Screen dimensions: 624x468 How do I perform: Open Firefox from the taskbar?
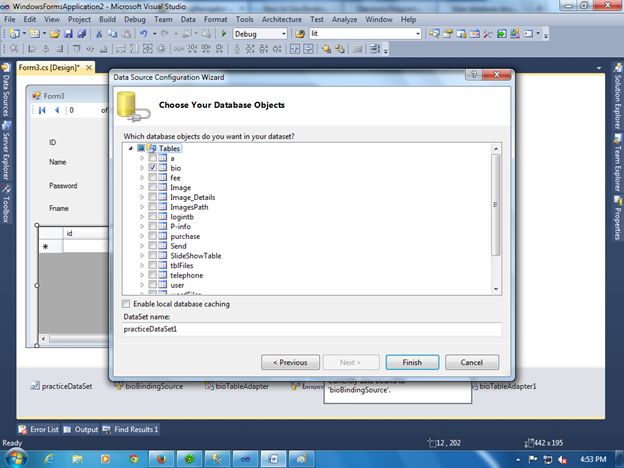(x=162, y=459)
